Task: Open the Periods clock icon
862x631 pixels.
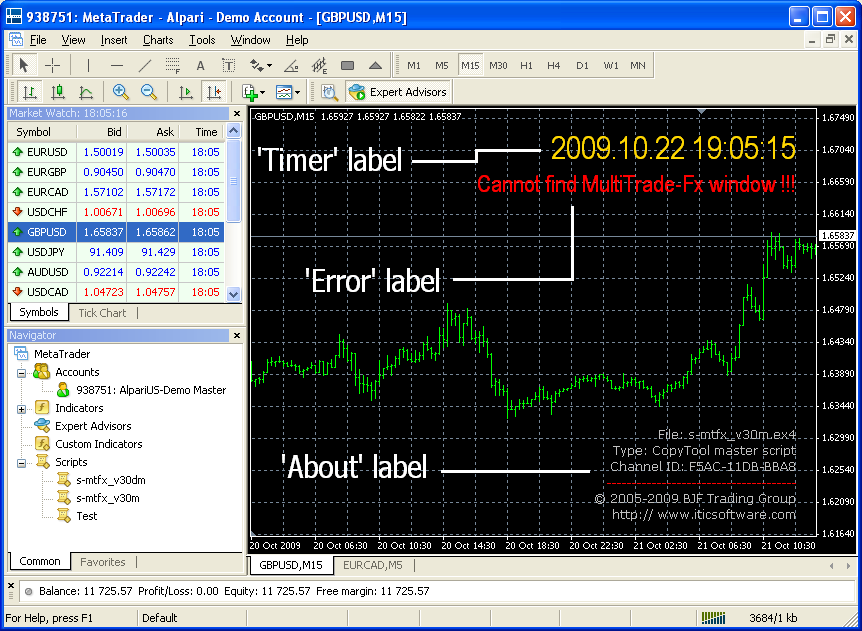Action: point(329,92)
